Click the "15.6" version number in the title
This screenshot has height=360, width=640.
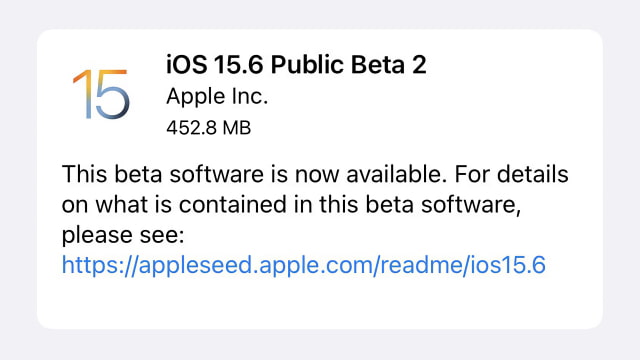[238, 65]
